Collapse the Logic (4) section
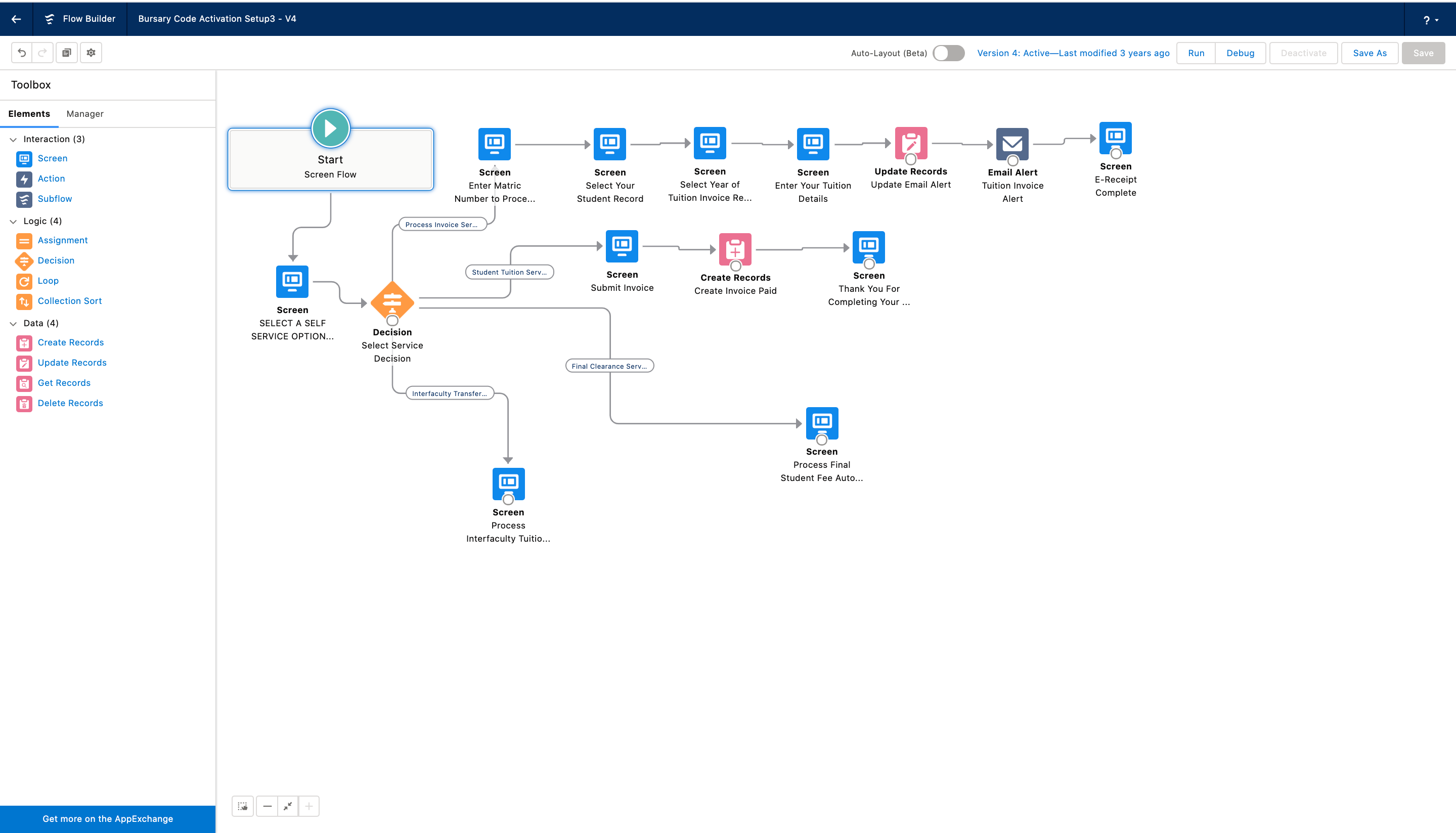The image size is (1456, 833). [13, 221]
